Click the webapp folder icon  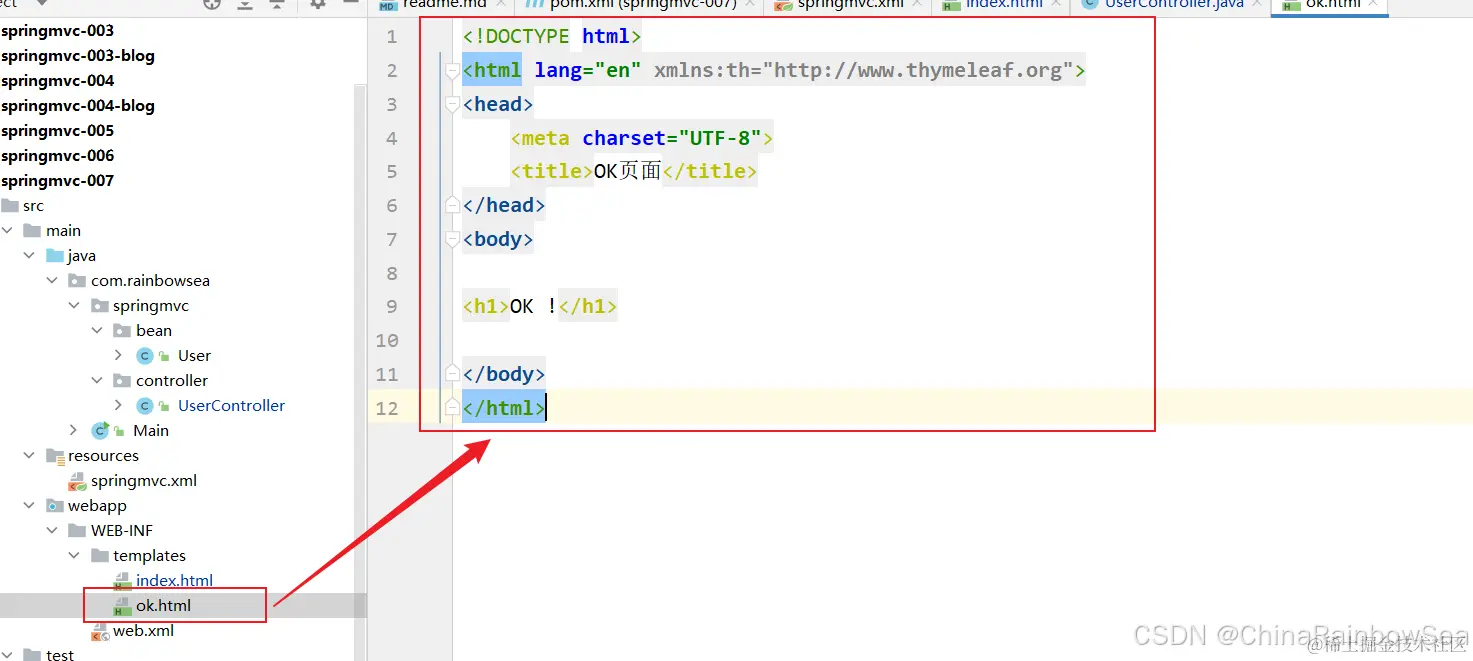coord(54,506)
